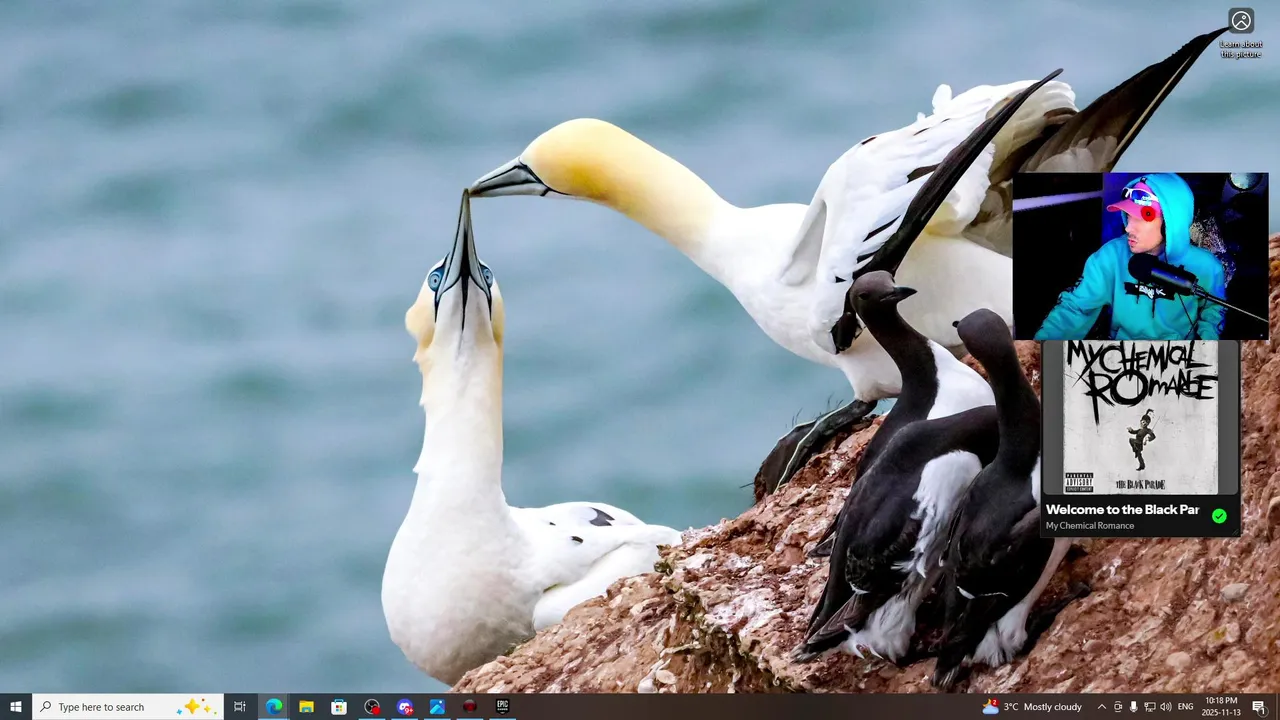Open File Explorer from the taskbar
The width and height of the screenshot is (1280, 720).
(x=306, y=707)
